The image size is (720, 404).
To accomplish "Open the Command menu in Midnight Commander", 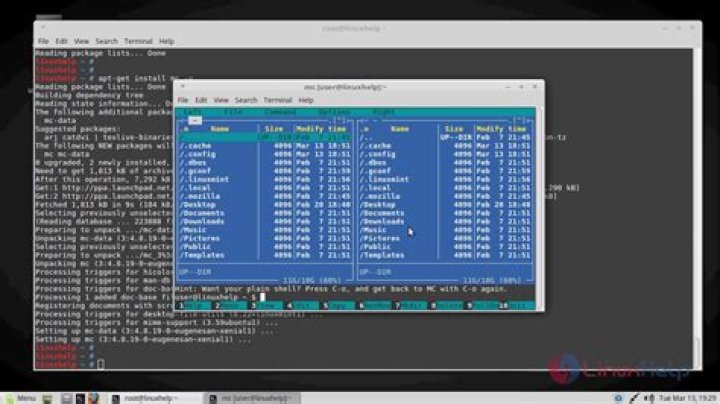I will coord(280,112).
